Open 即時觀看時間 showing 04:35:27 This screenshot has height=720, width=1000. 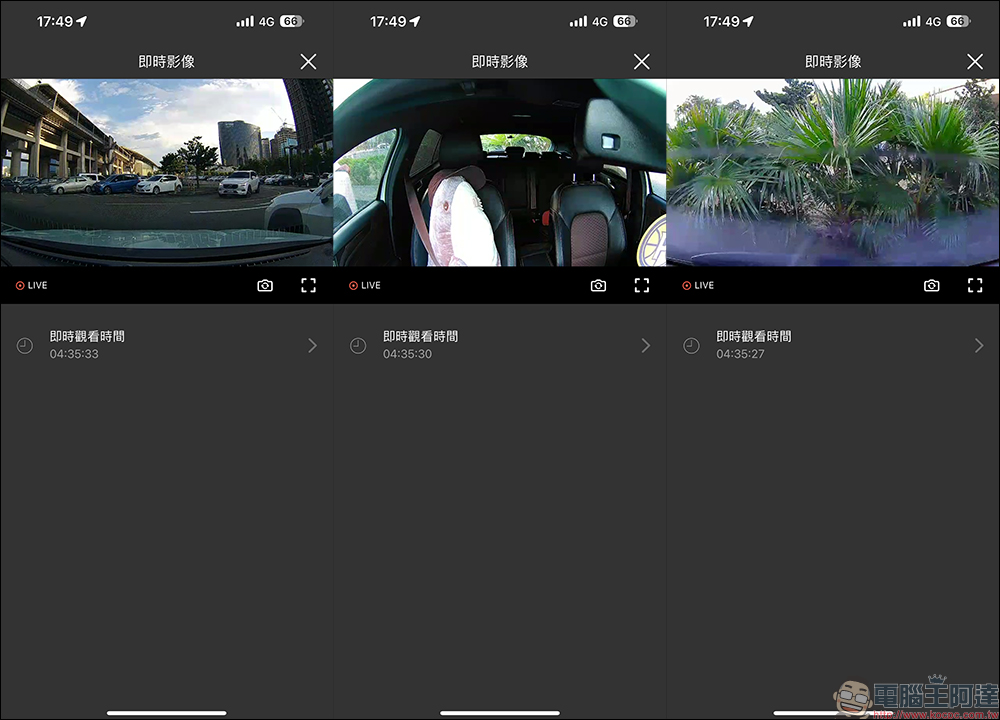pos(753,345)
